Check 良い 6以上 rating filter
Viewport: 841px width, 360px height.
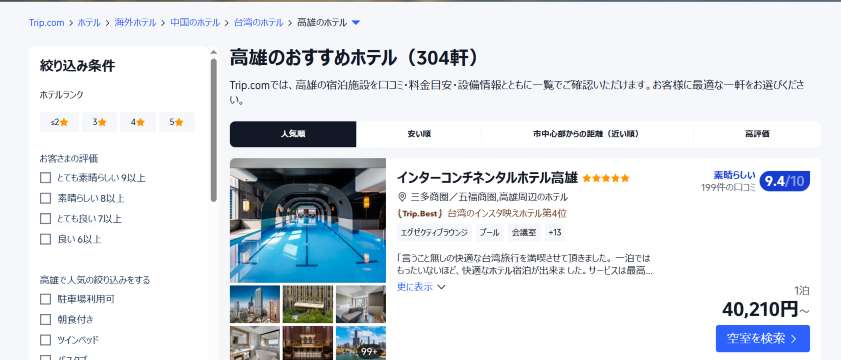[x=46, y=239]
